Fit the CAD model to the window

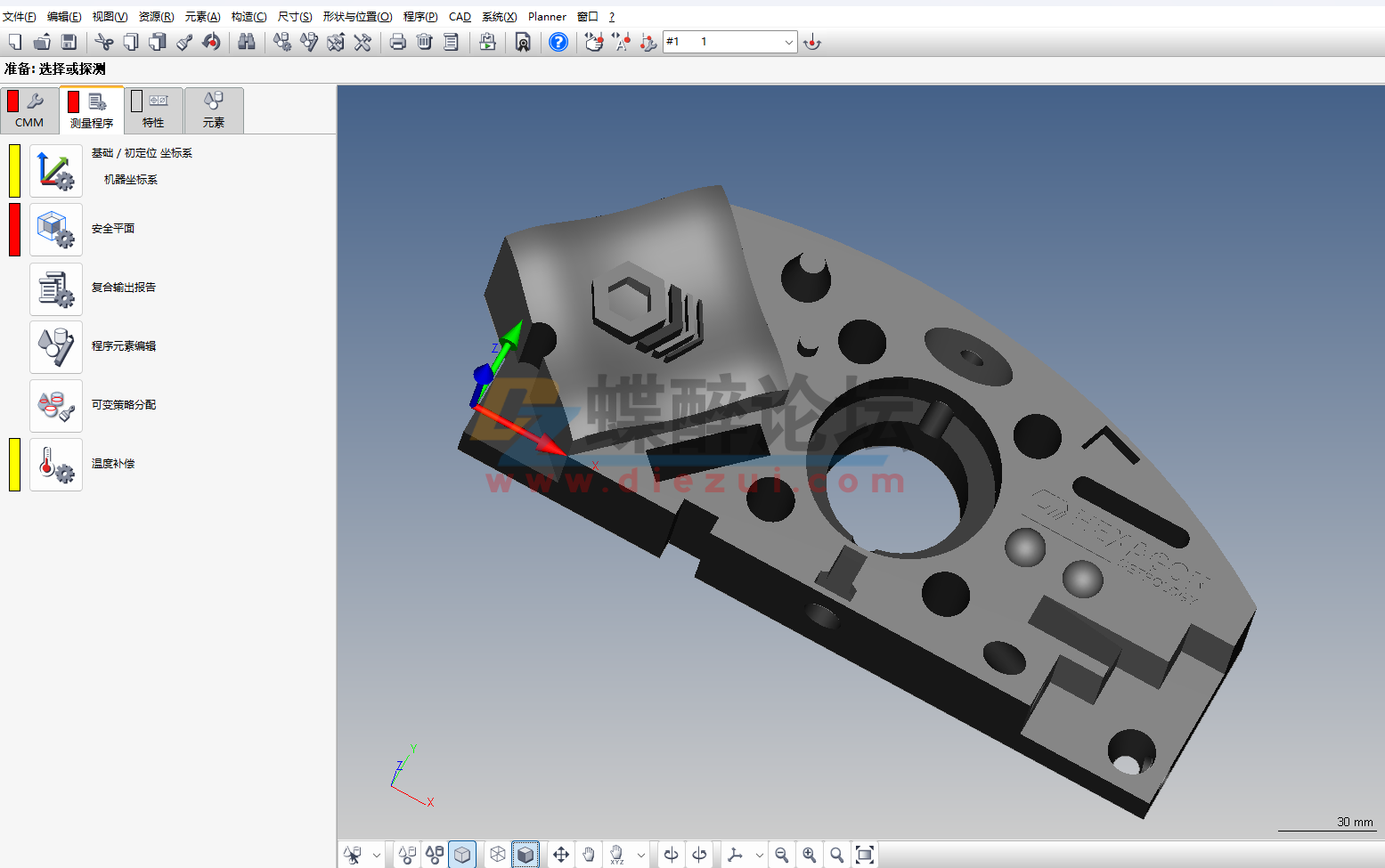click(x=864, y=855)
